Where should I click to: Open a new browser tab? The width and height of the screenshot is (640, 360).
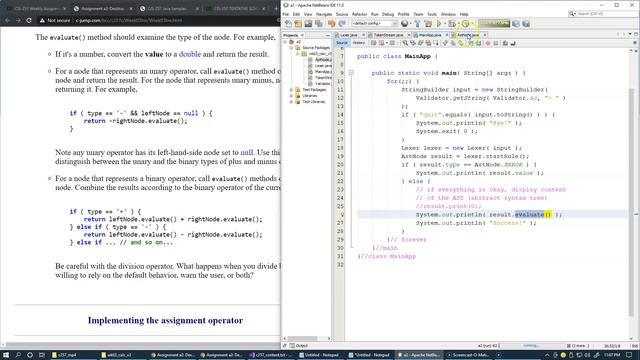[x=276, y=8]
